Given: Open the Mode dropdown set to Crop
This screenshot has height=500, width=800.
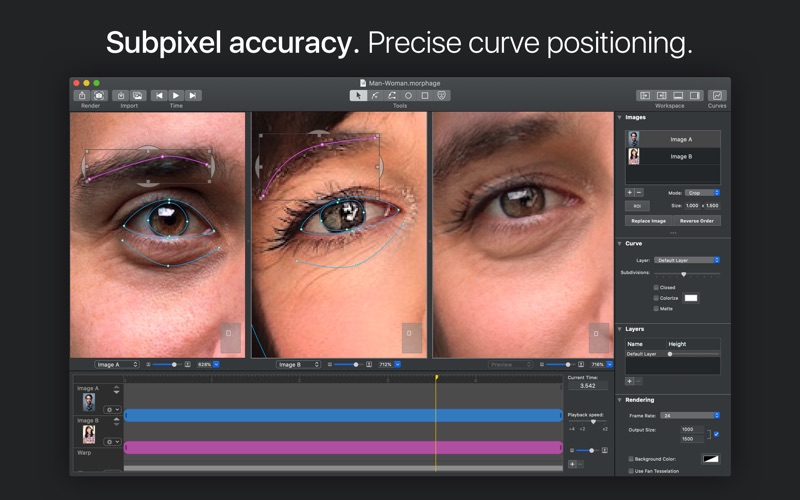Looking at the screenshot, I should click(x=703, y=192).
